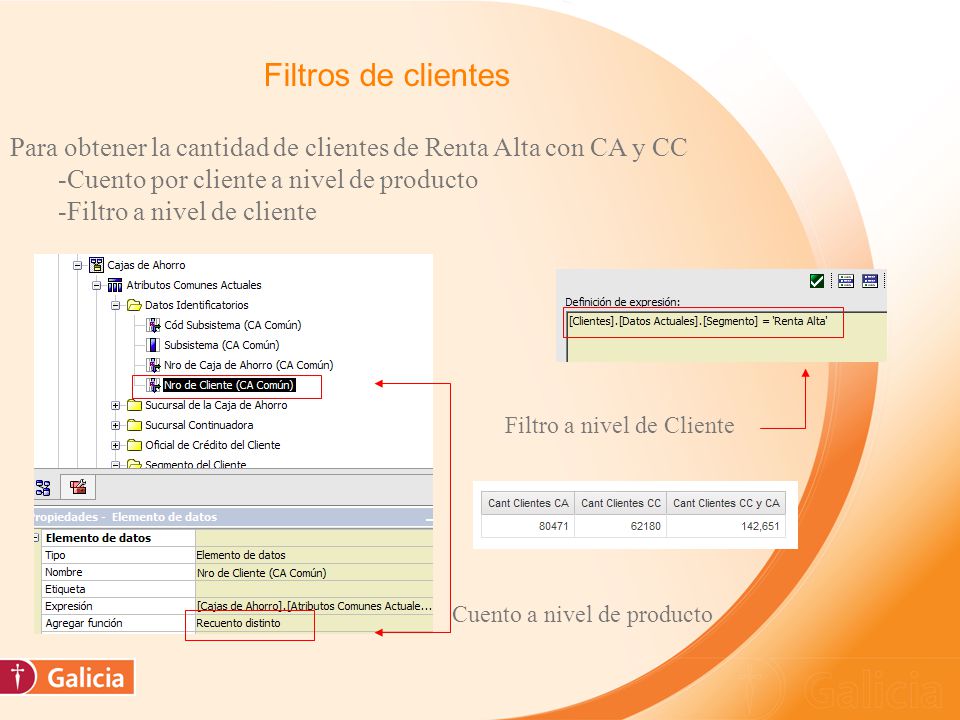This screenshot has height=720, width=960.
Task: Click the Tipo property value
Action: click(314, 555)
